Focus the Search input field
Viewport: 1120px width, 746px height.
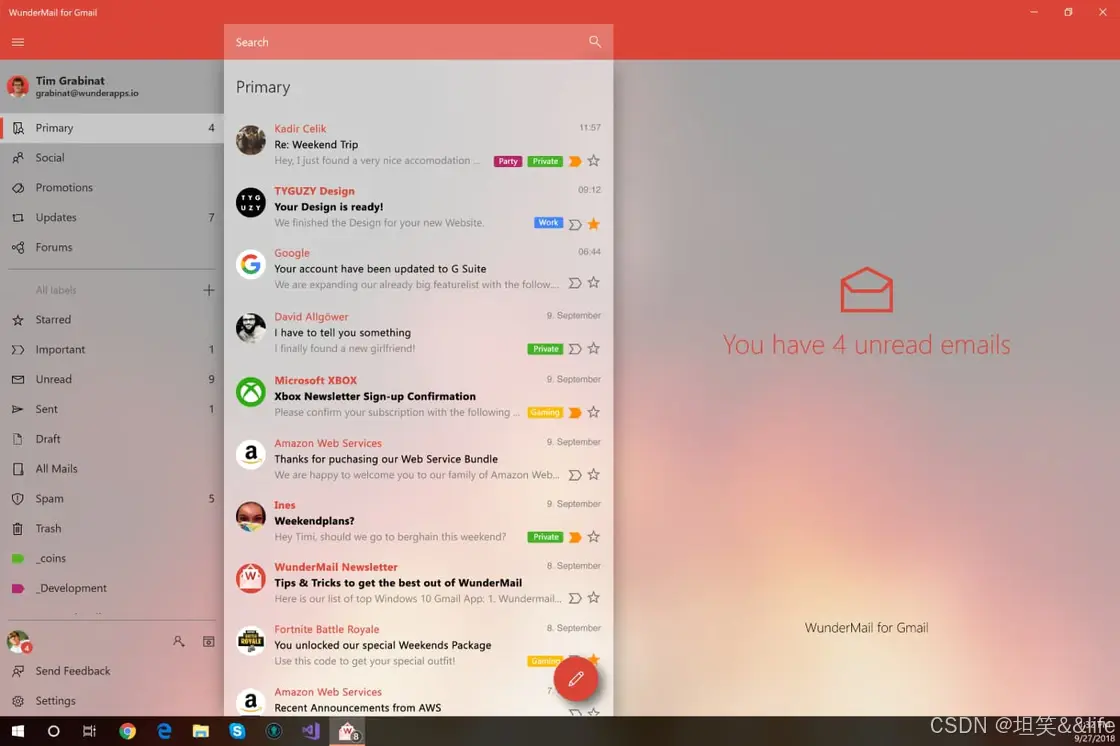(418, 42)
